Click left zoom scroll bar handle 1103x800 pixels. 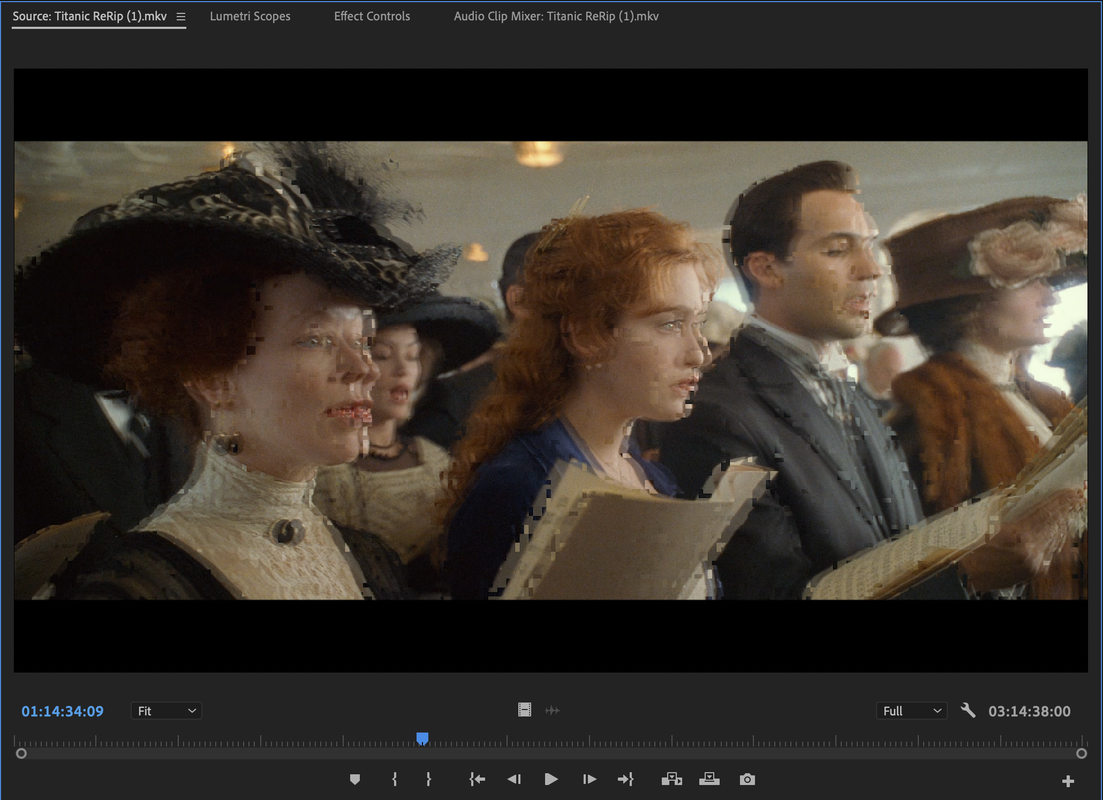click(21, 754)
